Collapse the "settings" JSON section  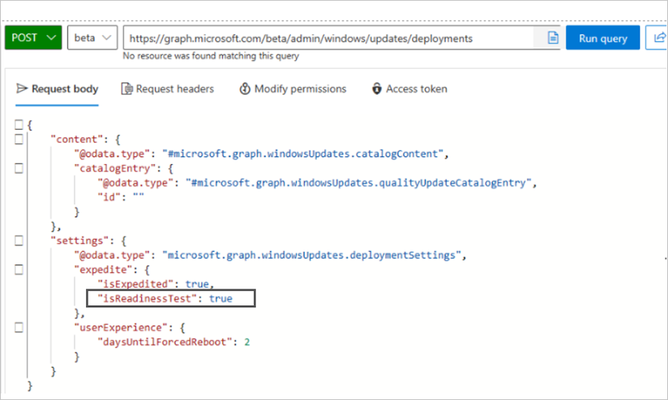tap(19, 241)
